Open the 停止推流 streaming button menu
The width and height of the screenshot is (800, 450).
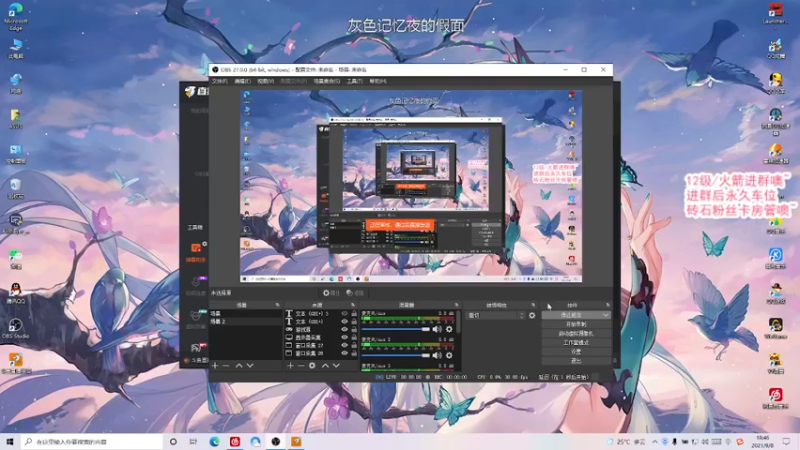coord(606,315)
